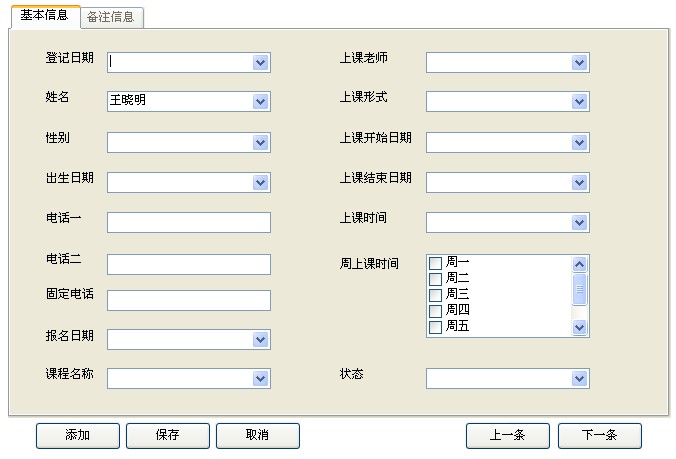The image size is (676, 459).
Task: Switch to the 备注信息 tab
Action: (111, 17)
